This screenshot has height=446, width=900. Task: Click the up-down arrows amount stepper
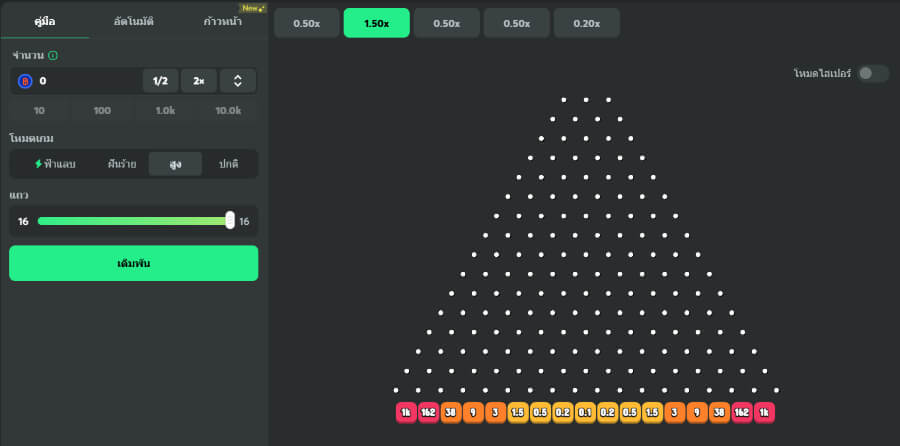tap(238, 81)
